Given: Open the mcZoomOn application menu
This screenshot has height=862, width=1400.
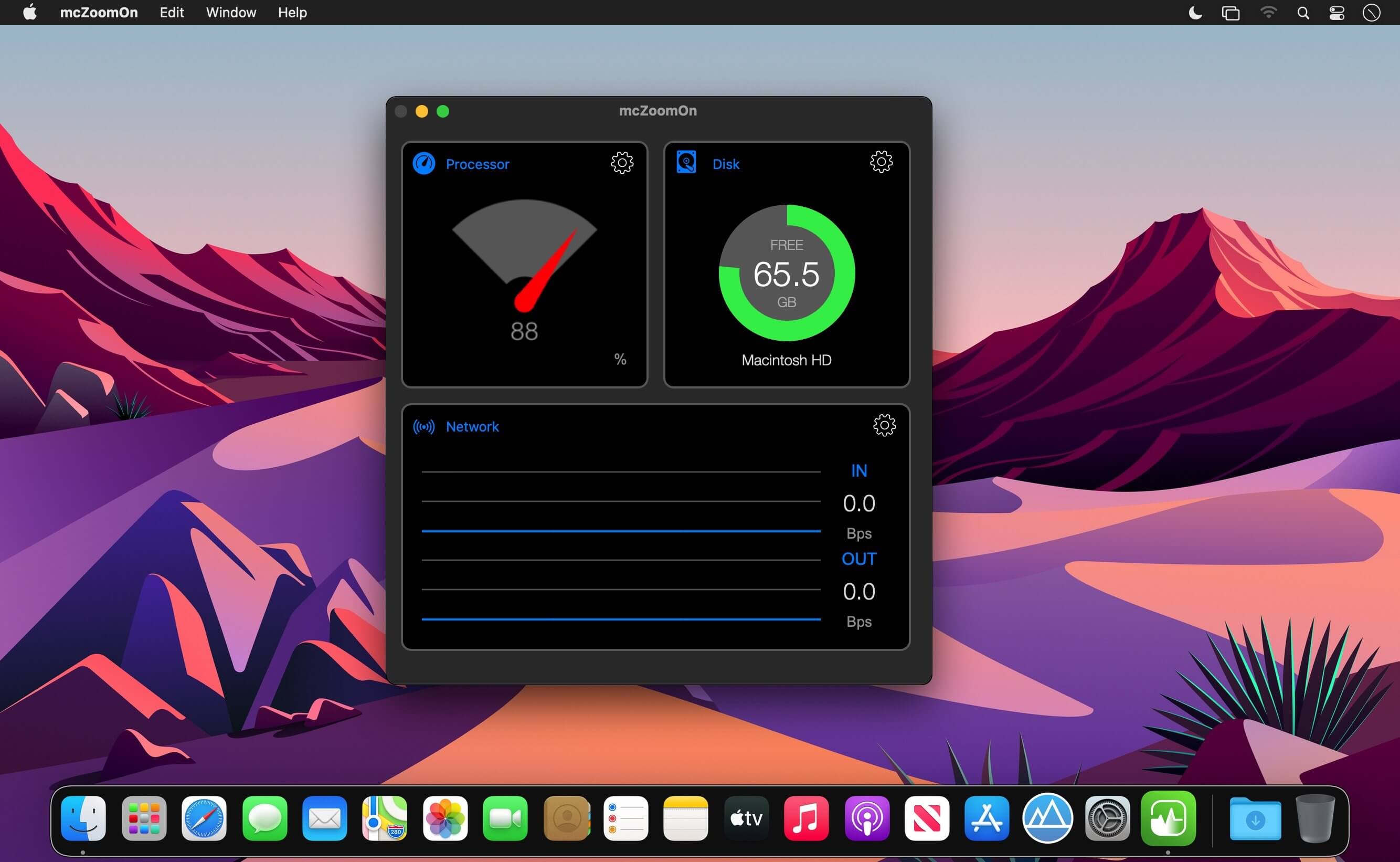Looking at the screenshot, I should point(99,13).
